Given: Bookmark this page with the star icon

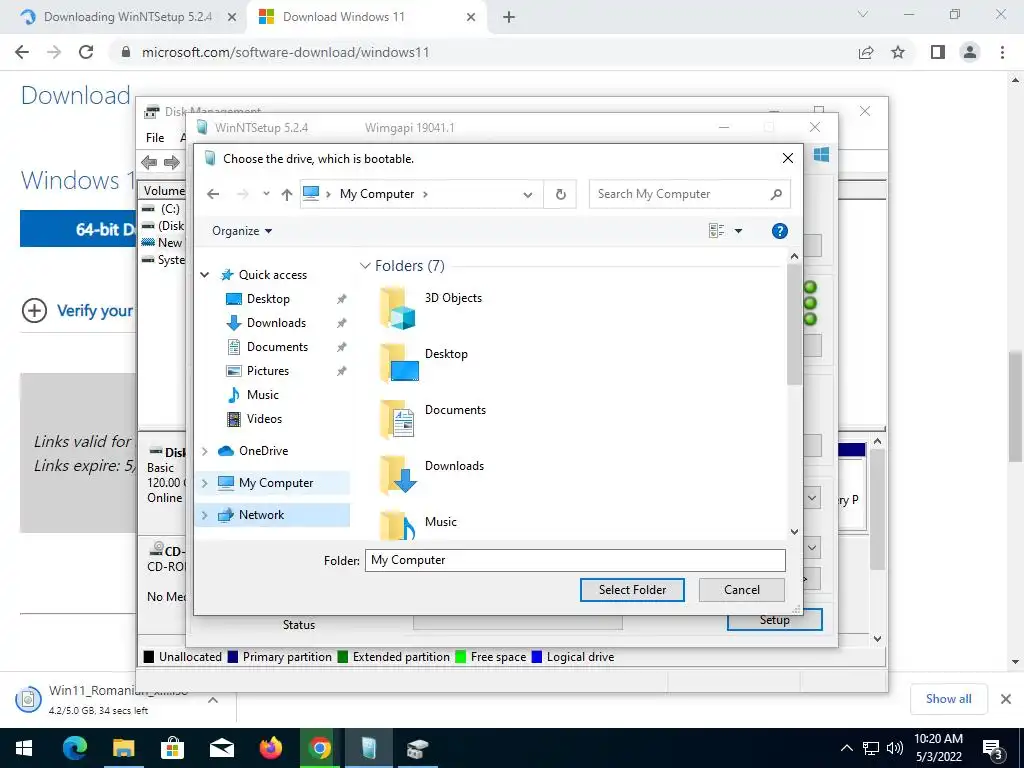Looking at the screenshot, I should click(898, 52).
